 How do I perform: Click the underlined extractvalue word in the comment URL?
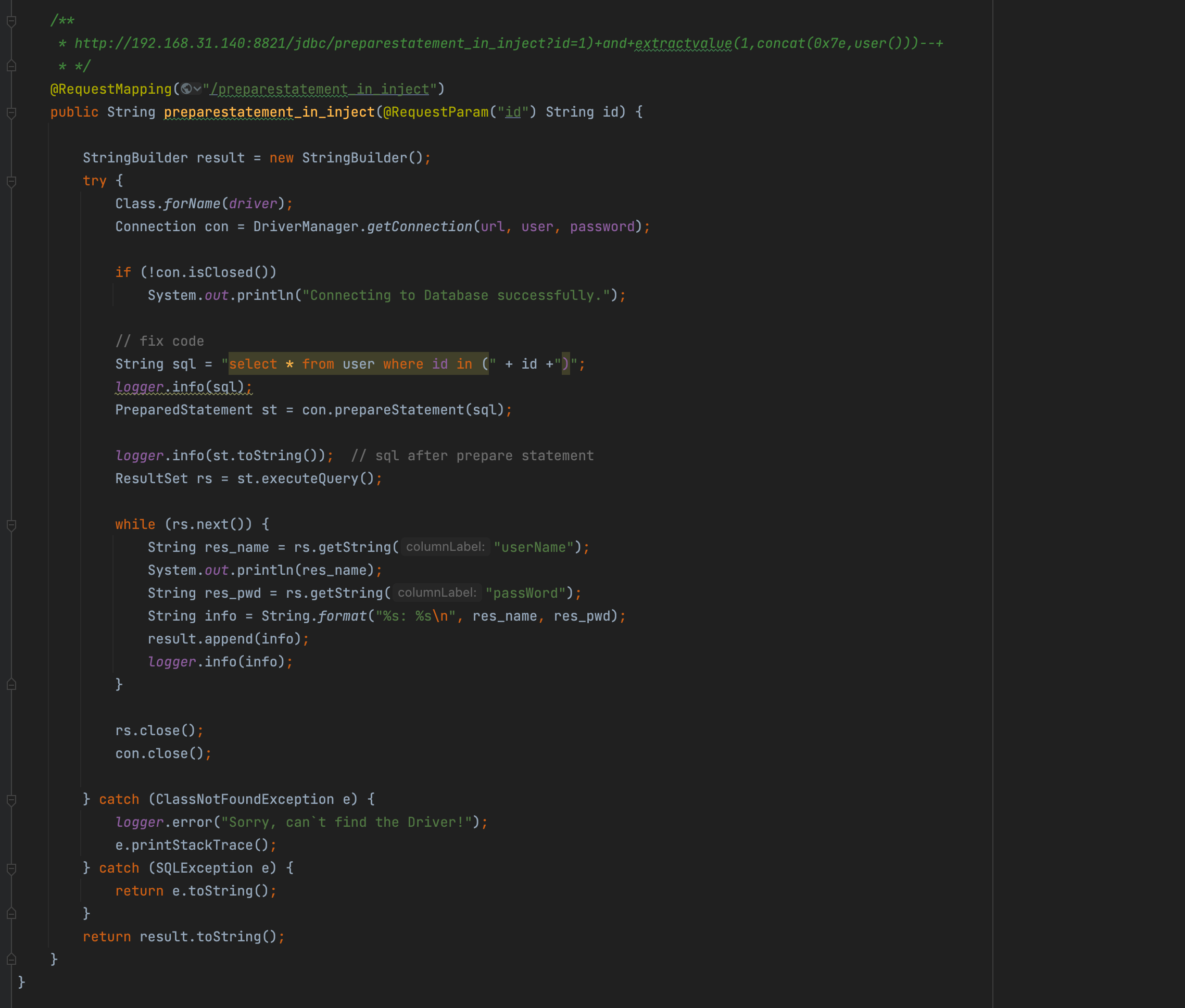tap(683, 43)
